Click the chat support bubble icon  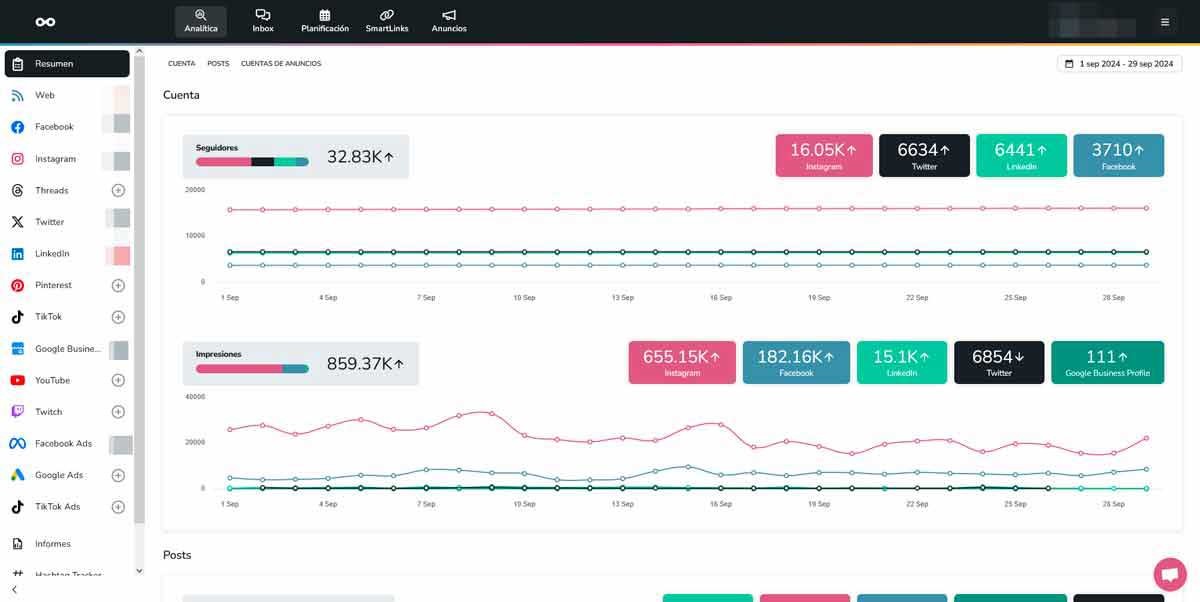click(1169, 574)
